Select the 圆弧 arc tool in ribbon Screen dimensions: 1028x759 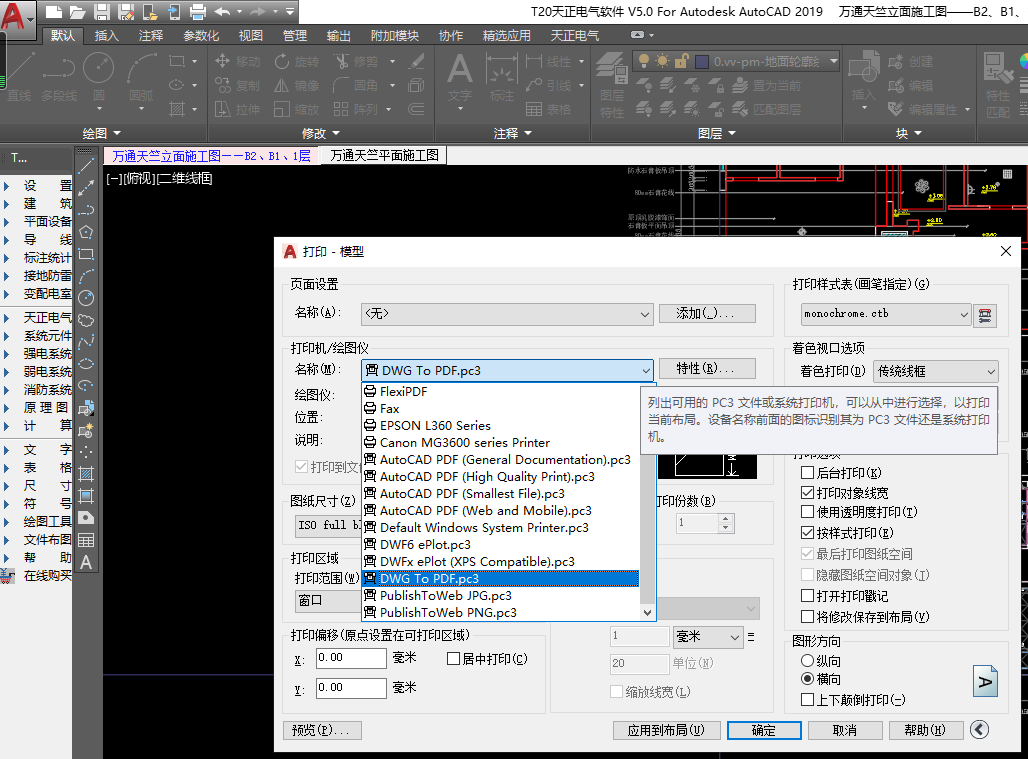tap(141, 78)
